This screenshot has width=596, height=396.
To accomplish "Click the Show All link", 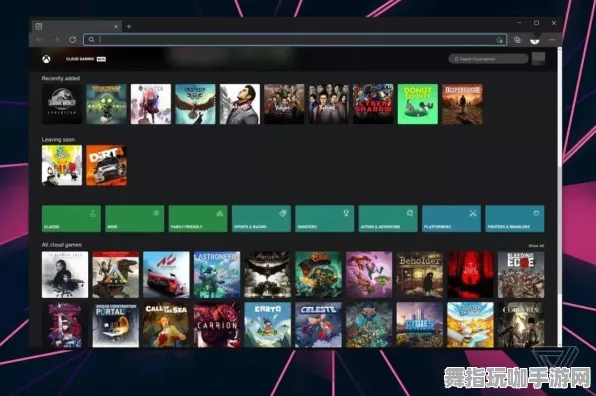I will (536, 246).
